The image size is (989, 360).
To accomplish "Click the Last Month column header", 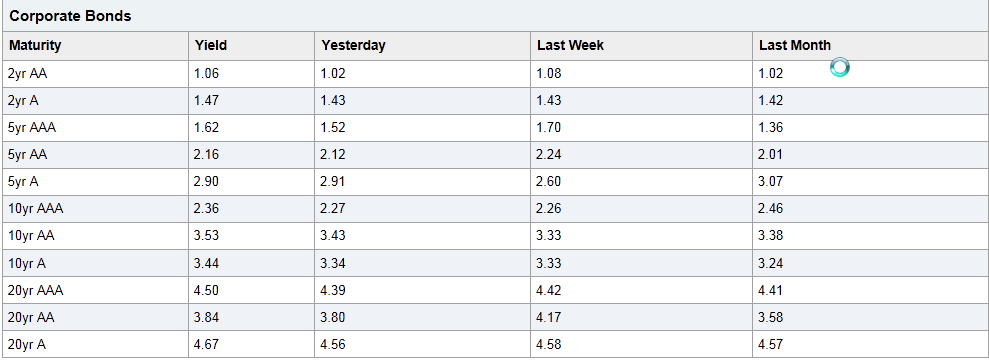I will [795, 45].
